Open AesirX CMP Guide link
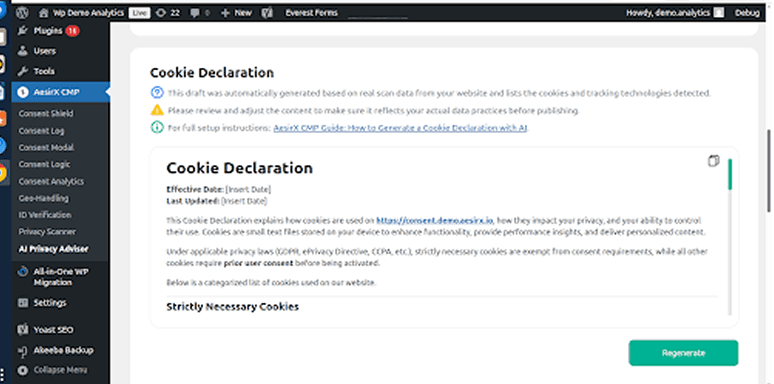The height and width of the screenshot is (384, 774). click(x=400, y=128)
